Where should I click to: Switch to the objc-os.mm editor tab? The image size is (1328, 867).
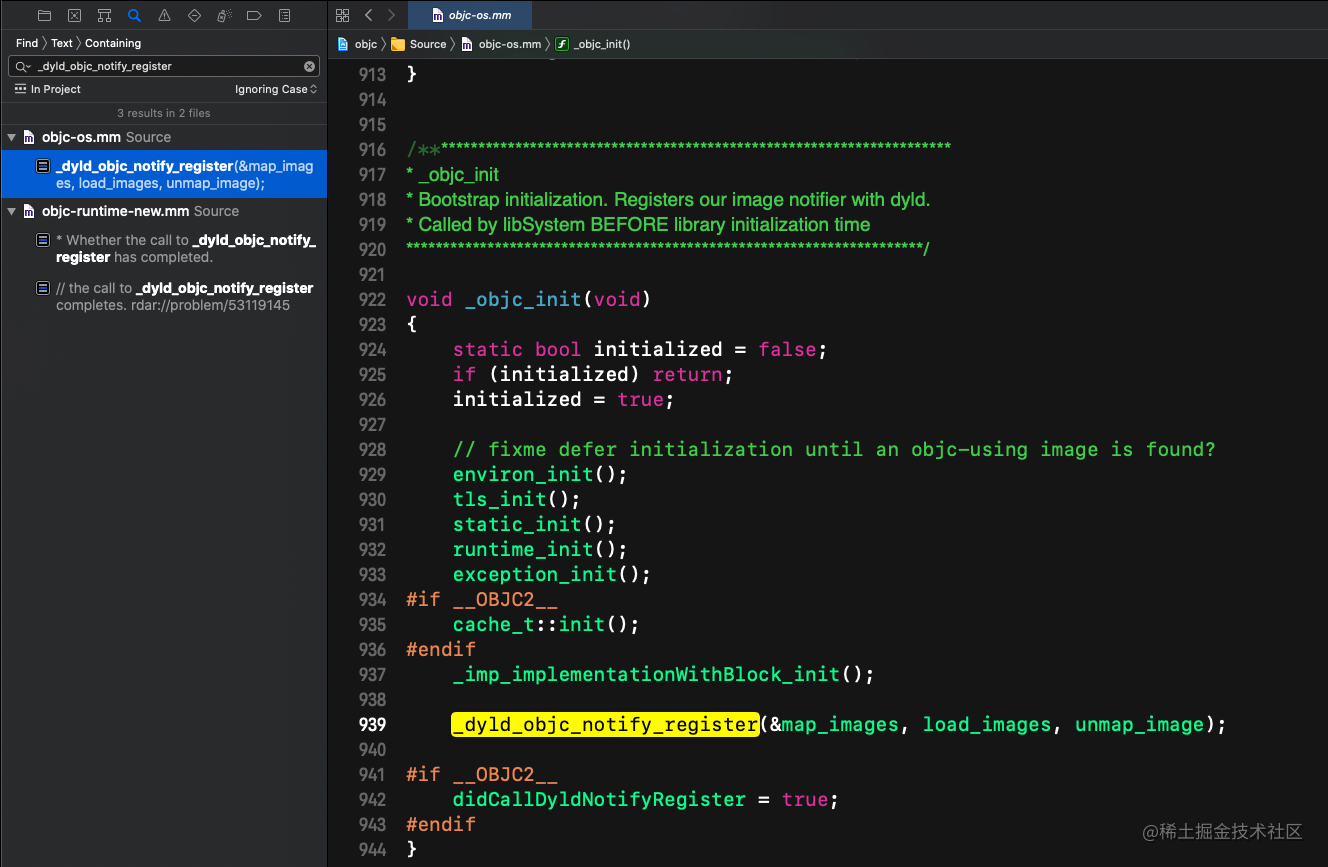click(x=468, y=15)
